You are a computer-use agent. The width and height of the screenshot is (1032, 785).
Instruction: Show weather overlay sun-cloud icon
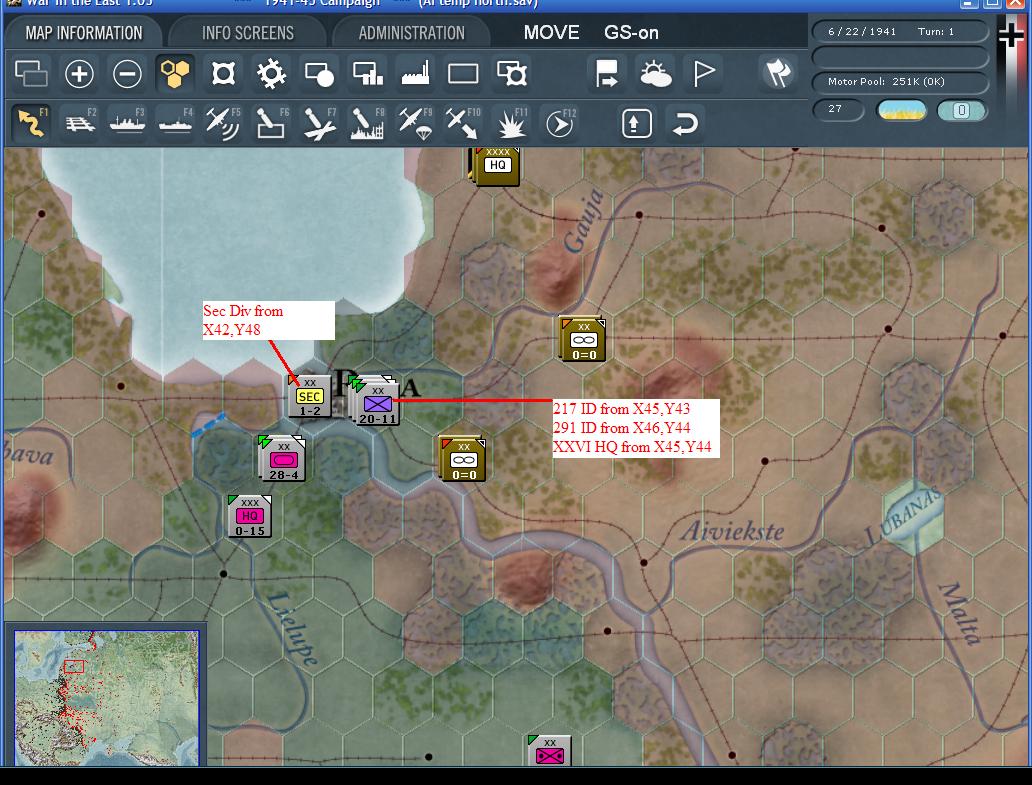[x=655, y=73]
